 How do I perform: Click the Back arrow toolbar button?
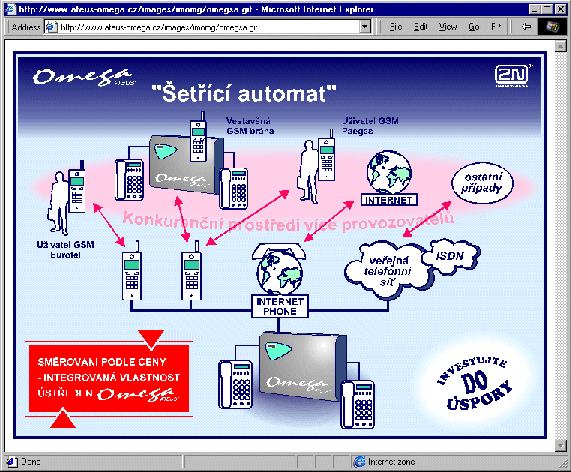click(x=526, y=27)
